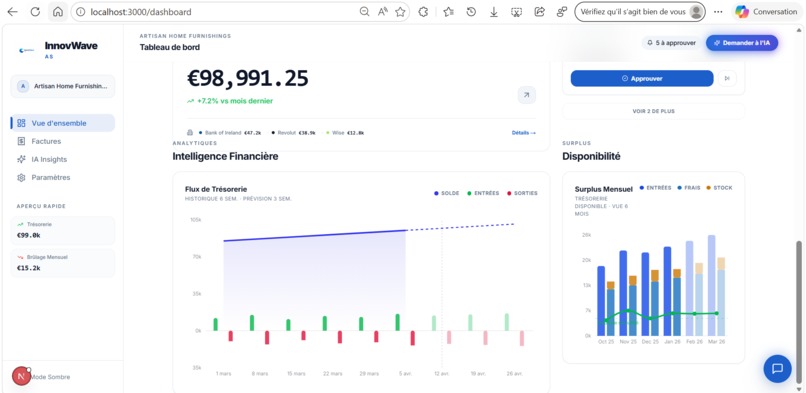Click the Paramètres gear icon
Image resolution: width=806 pixels, height=393 pixels.
[x=21, y=177]
